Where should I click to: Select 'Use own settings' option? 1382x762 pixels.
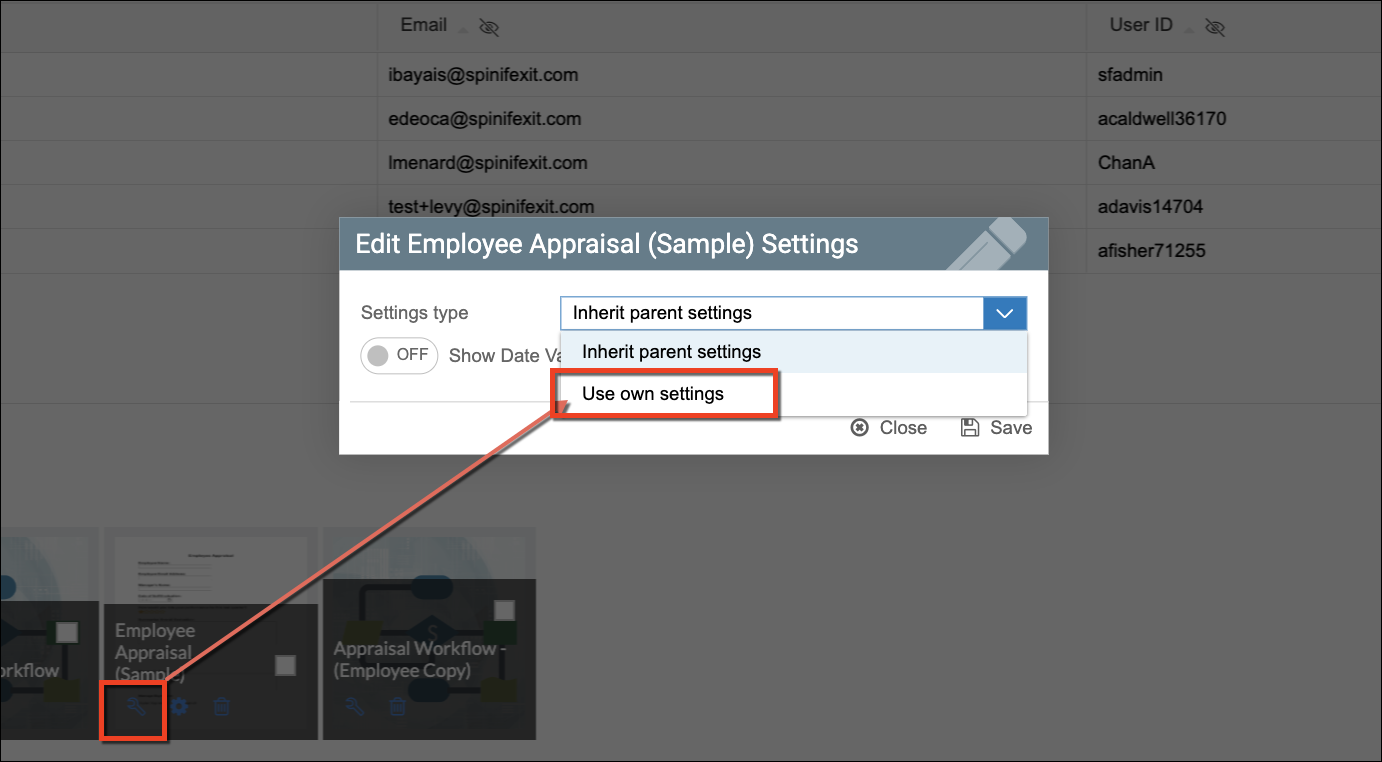point(653,394)
